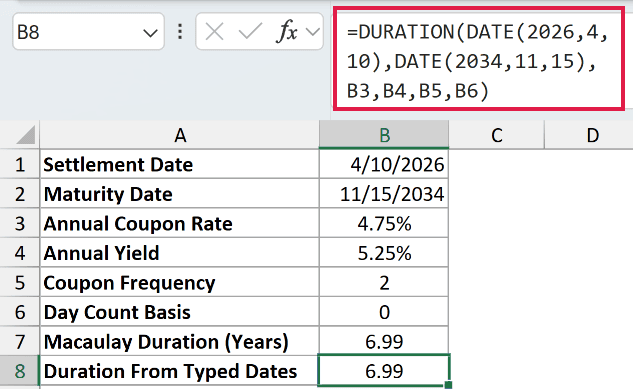Select row 1 header
The width and height of the screenshot is (633, 389).
point(19,164)
